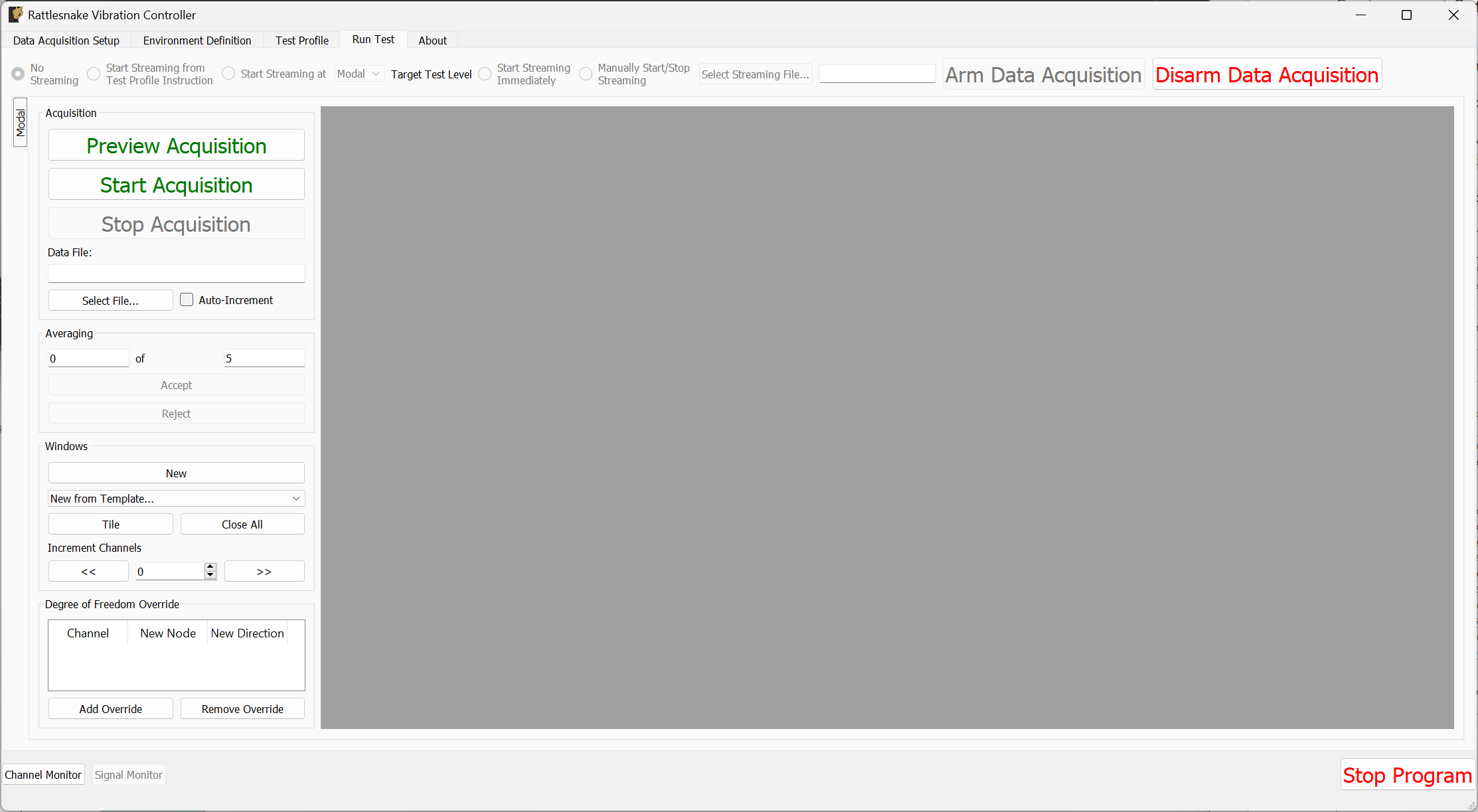Click Start Acquisition
The height and width of the screenshot is (812, 1478).
point(176,185)
